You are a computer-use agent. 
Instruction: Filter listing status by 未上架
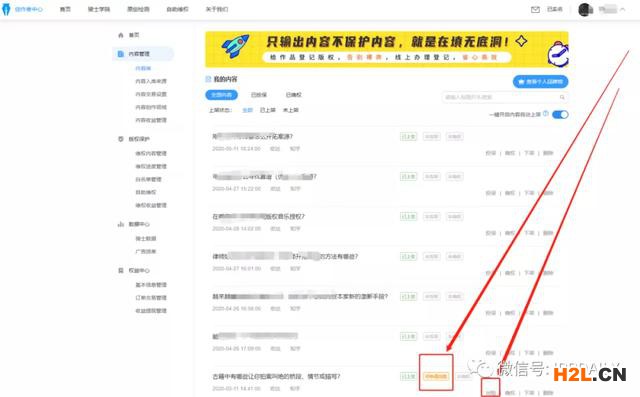point(291,110)
